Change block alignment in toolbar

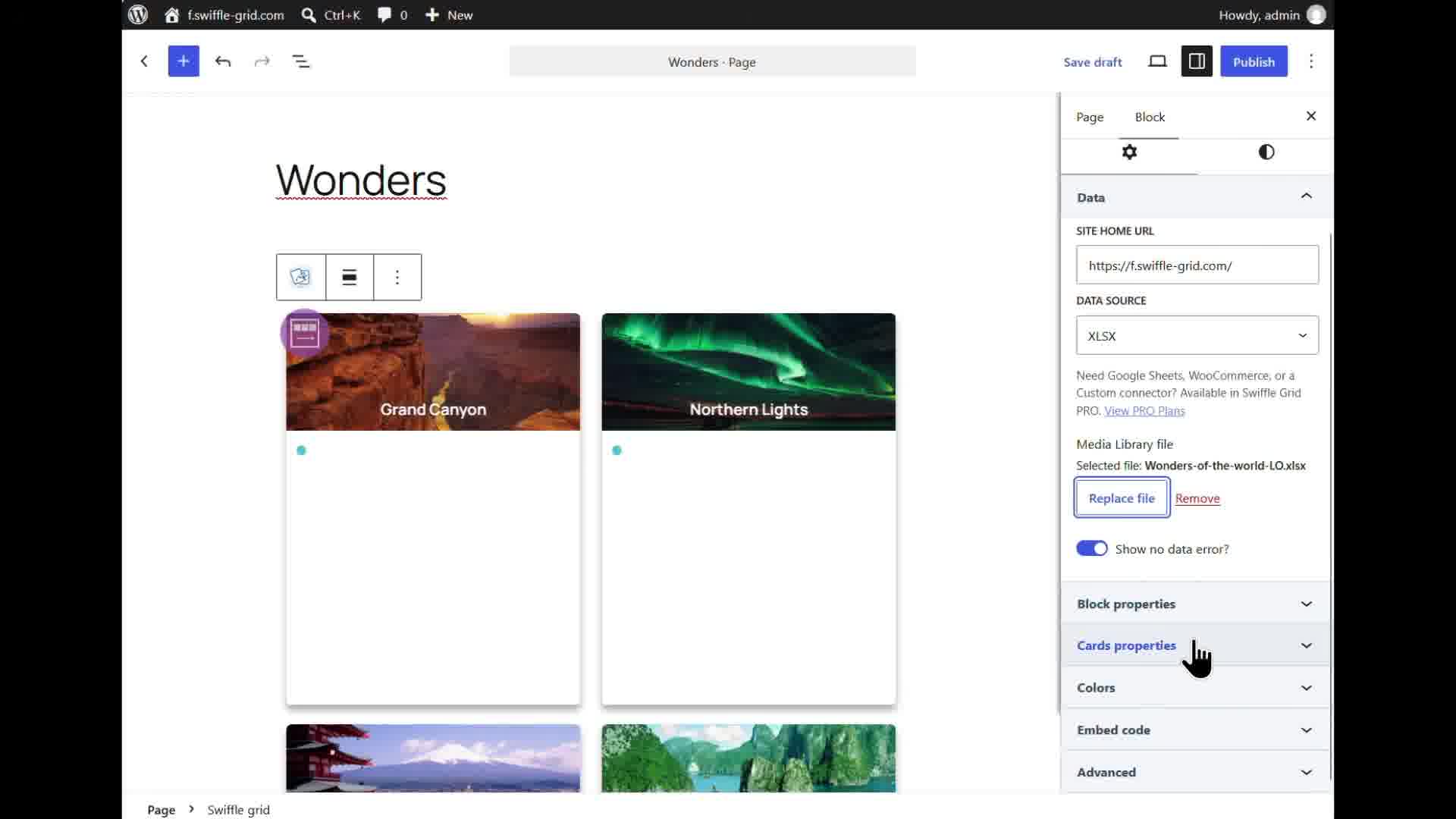[350, 277]
